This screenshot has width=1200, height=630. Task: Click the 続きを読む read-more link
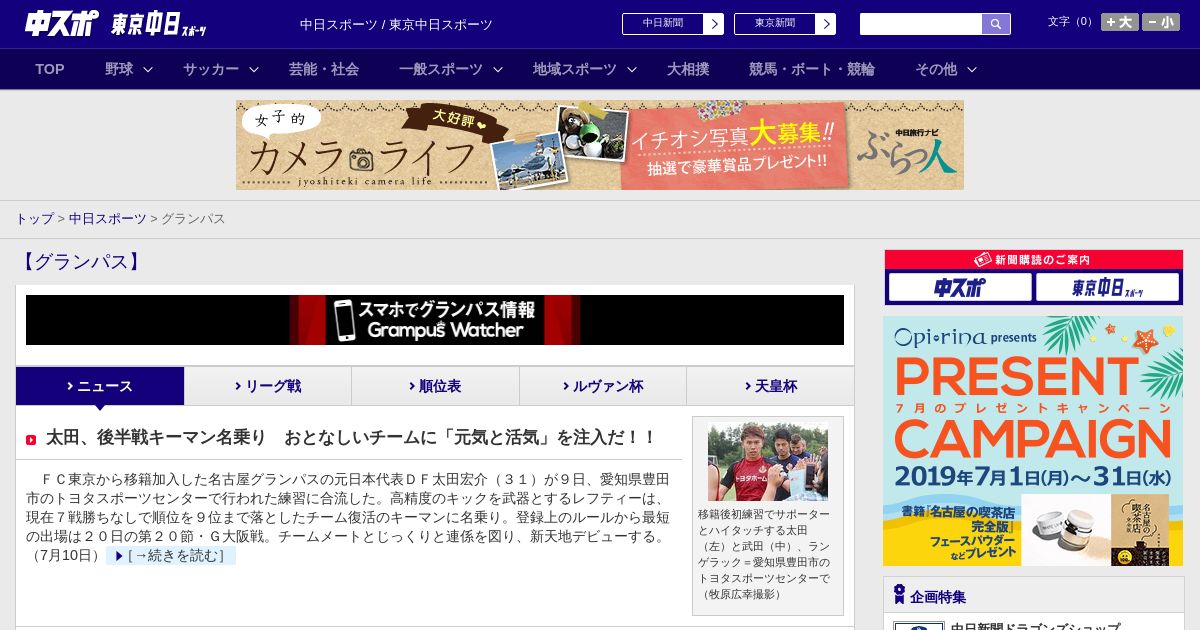tap(171, 555)
